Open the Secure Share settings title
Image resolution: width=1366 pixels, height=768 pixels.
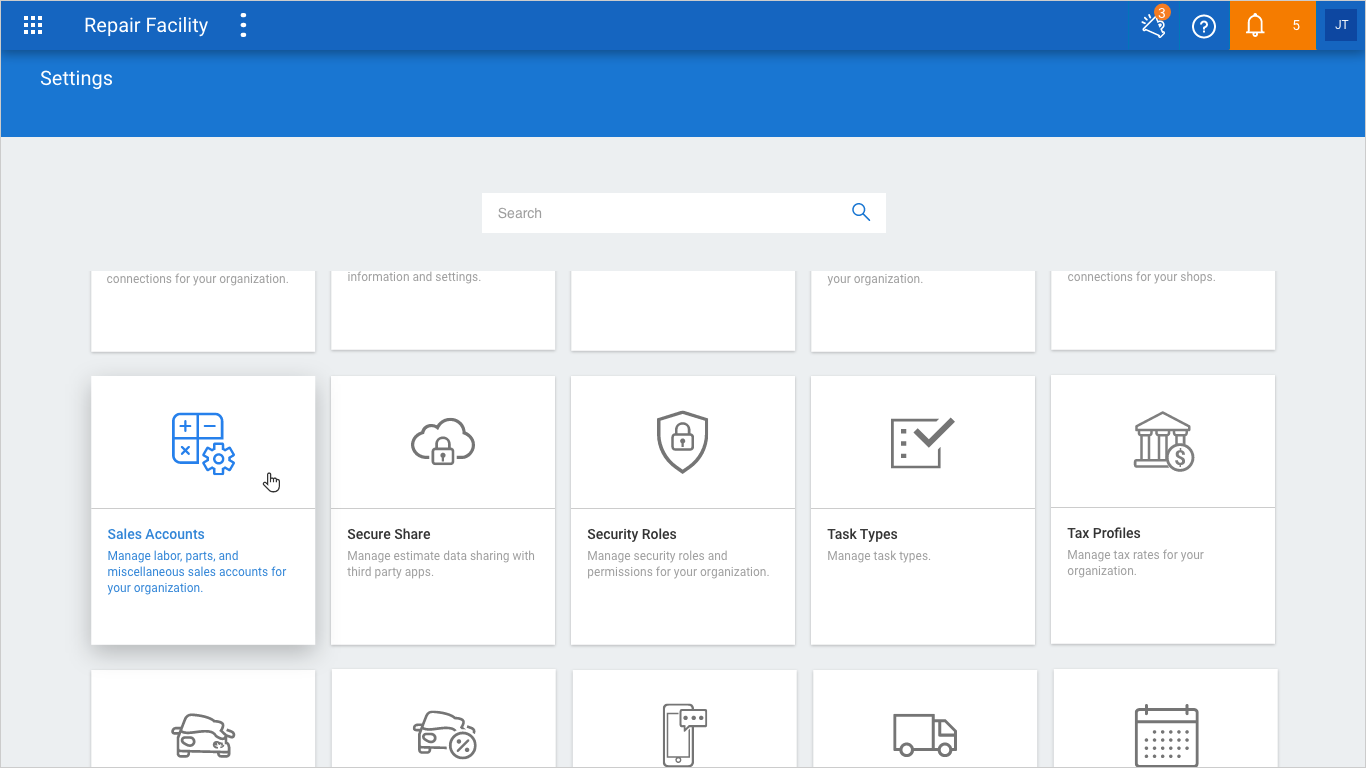pos(389,534)
